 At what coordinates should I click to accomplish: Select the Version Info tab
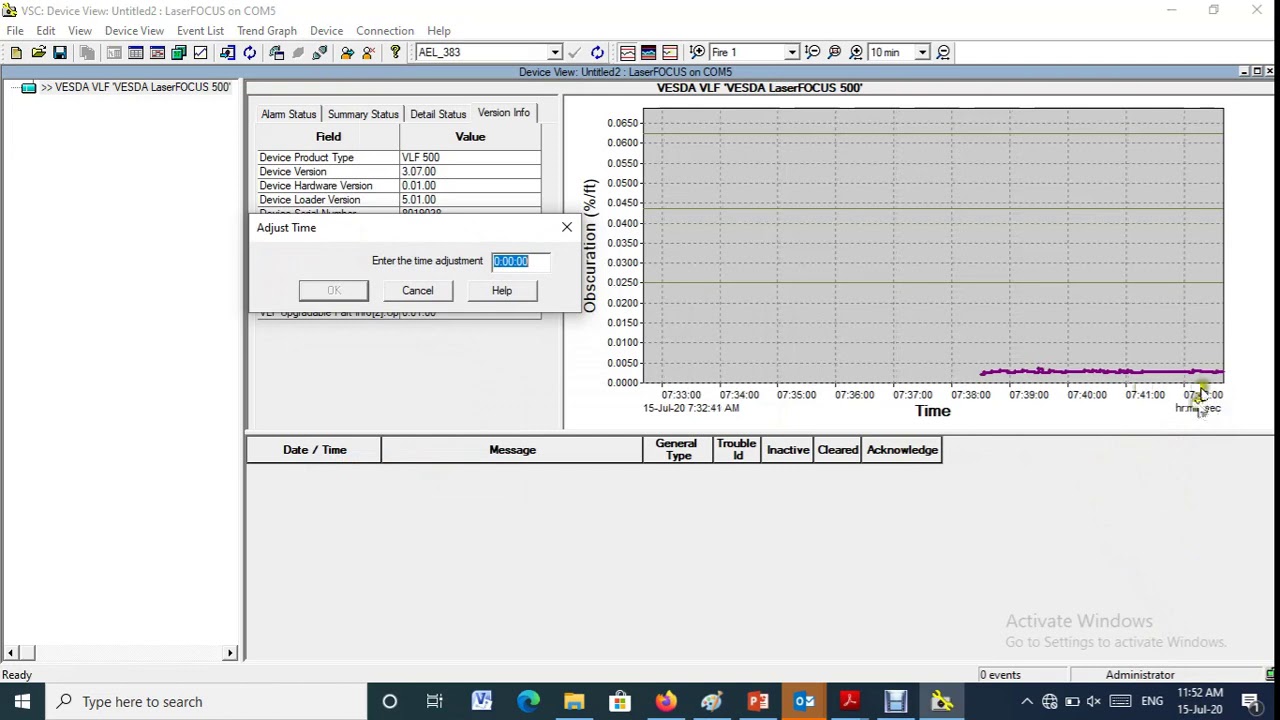click(504, 113)
